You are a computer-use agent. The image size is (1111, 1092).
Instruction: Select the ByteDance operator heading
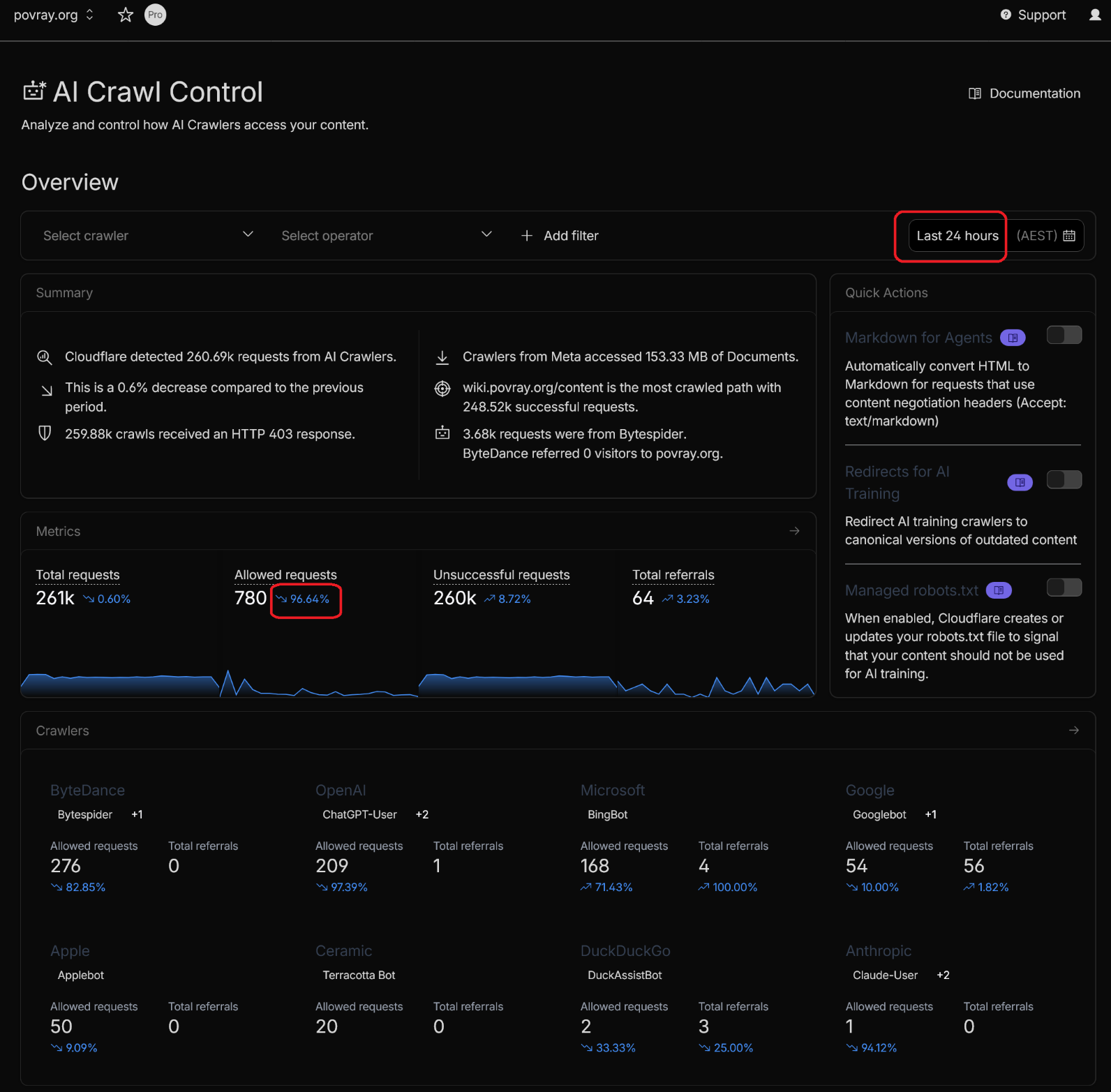pos(87,791)
